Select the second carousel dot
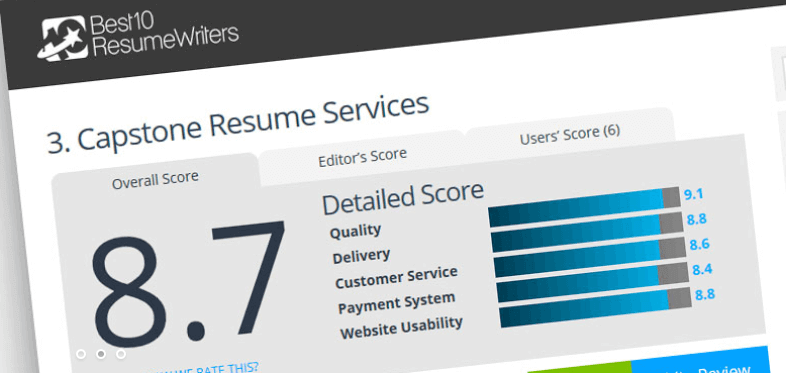Image resolution: width=786 pixels, height=373 pixels. click(101, 354)
